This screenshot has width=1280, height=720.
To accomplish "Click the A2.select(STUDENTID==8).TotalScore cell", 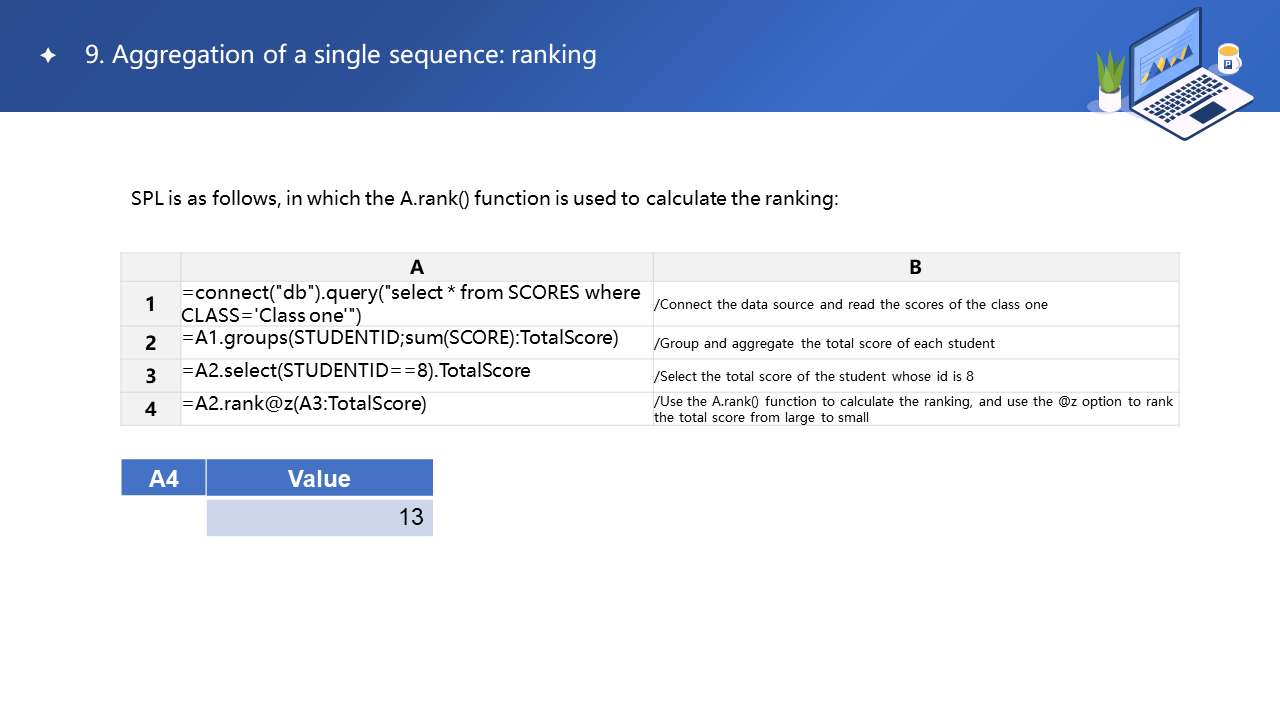I will (416, 373).
